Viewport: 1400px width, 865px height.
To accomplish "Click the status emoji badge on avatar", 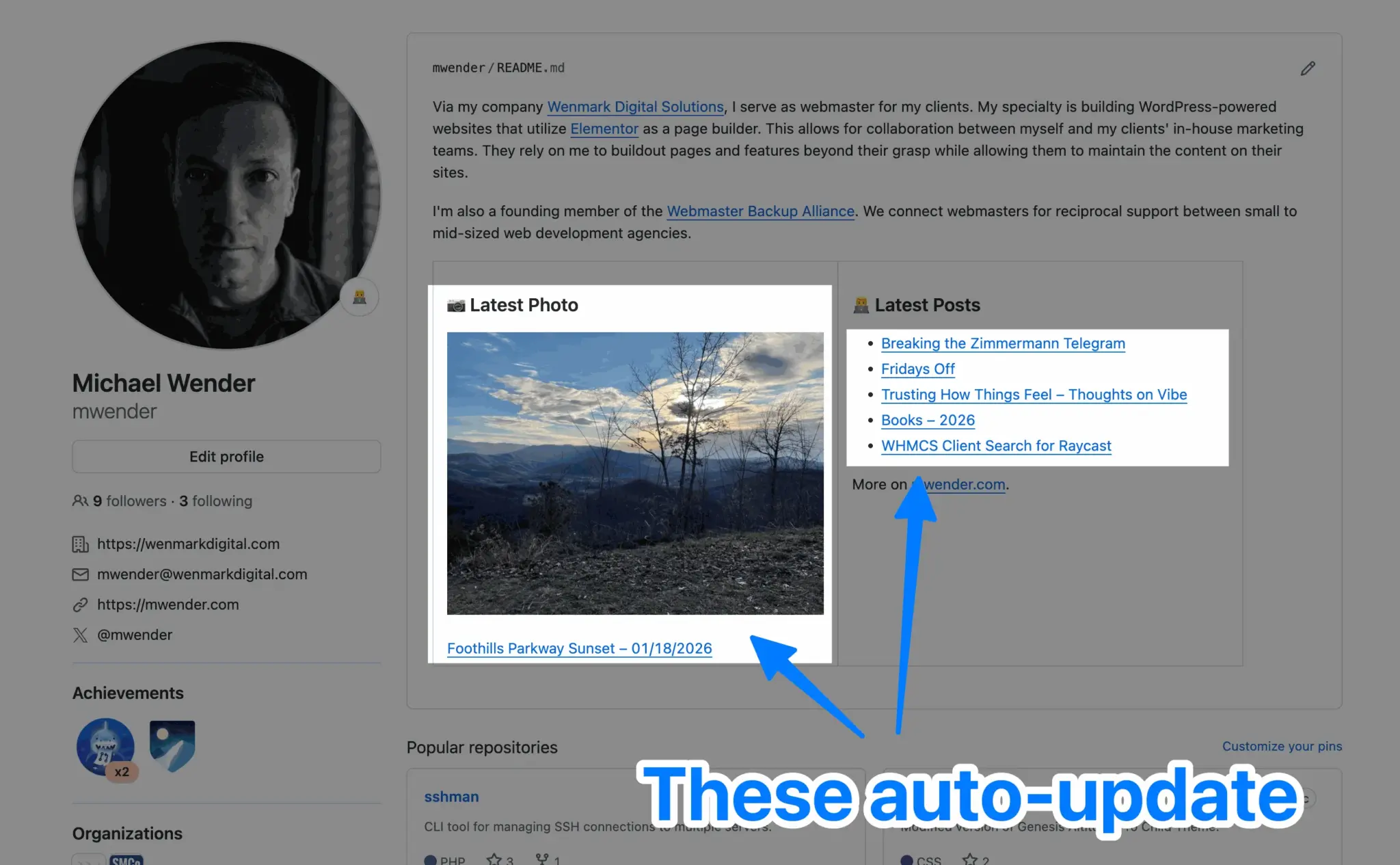I will pyautogui.click(x=360, y=297).
